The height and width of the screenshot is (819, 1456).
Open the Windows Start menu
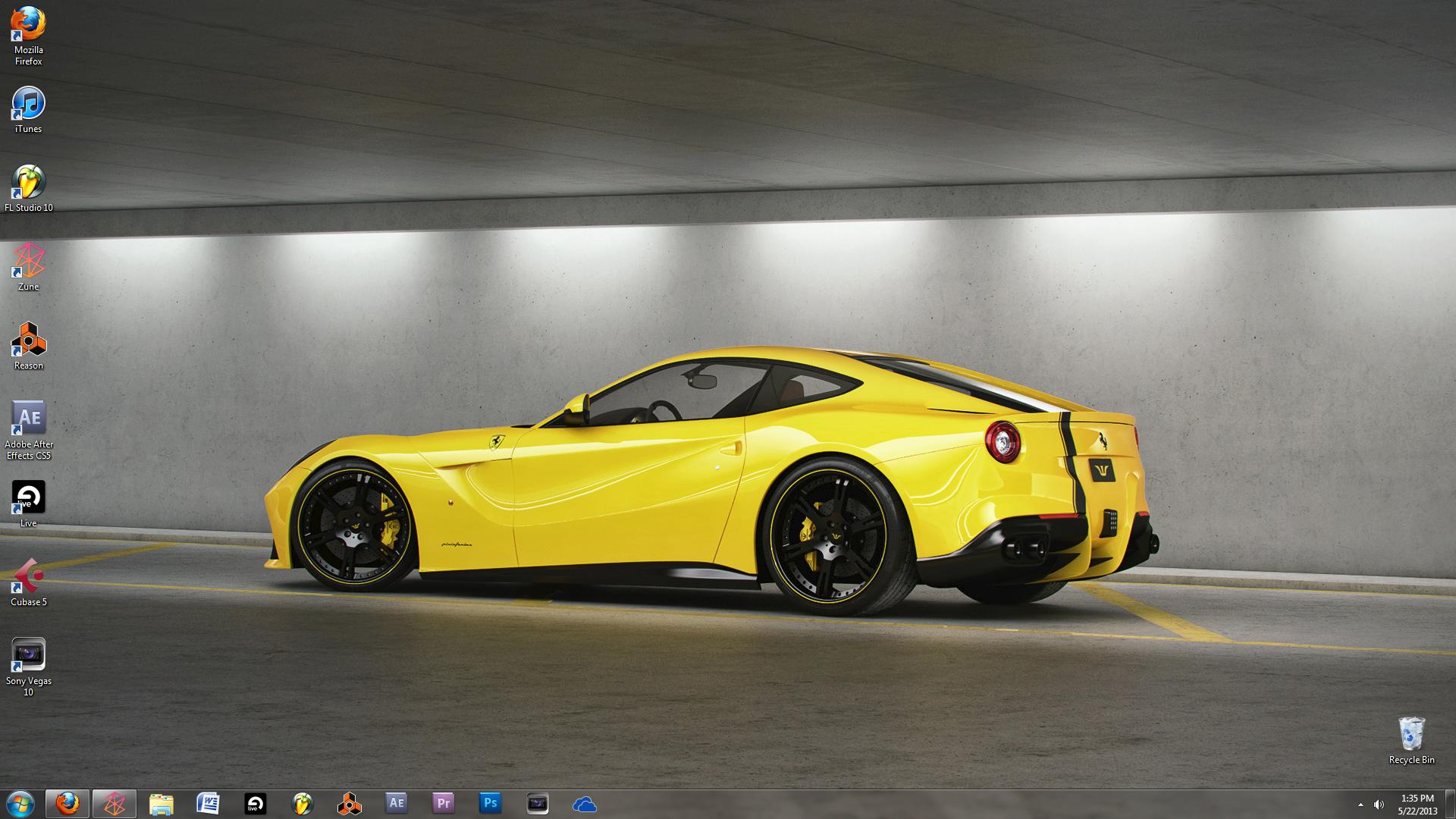[x=20, y=803]
